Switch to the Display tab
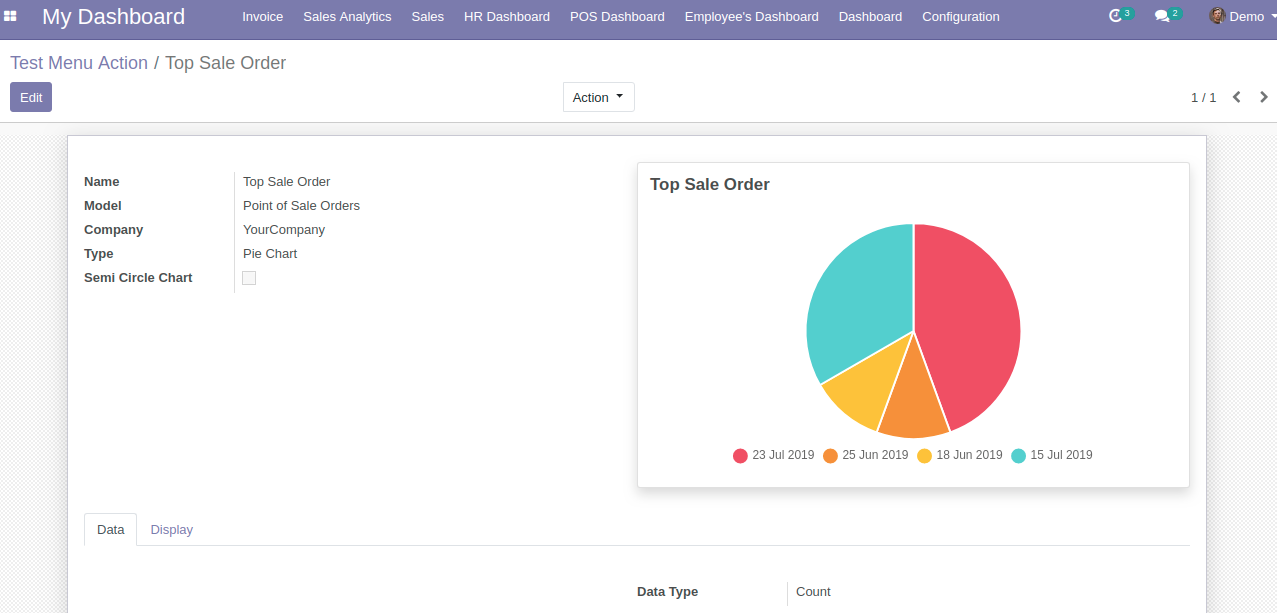The width and height of the screenshot is (1277, 613). click(172, 530)
